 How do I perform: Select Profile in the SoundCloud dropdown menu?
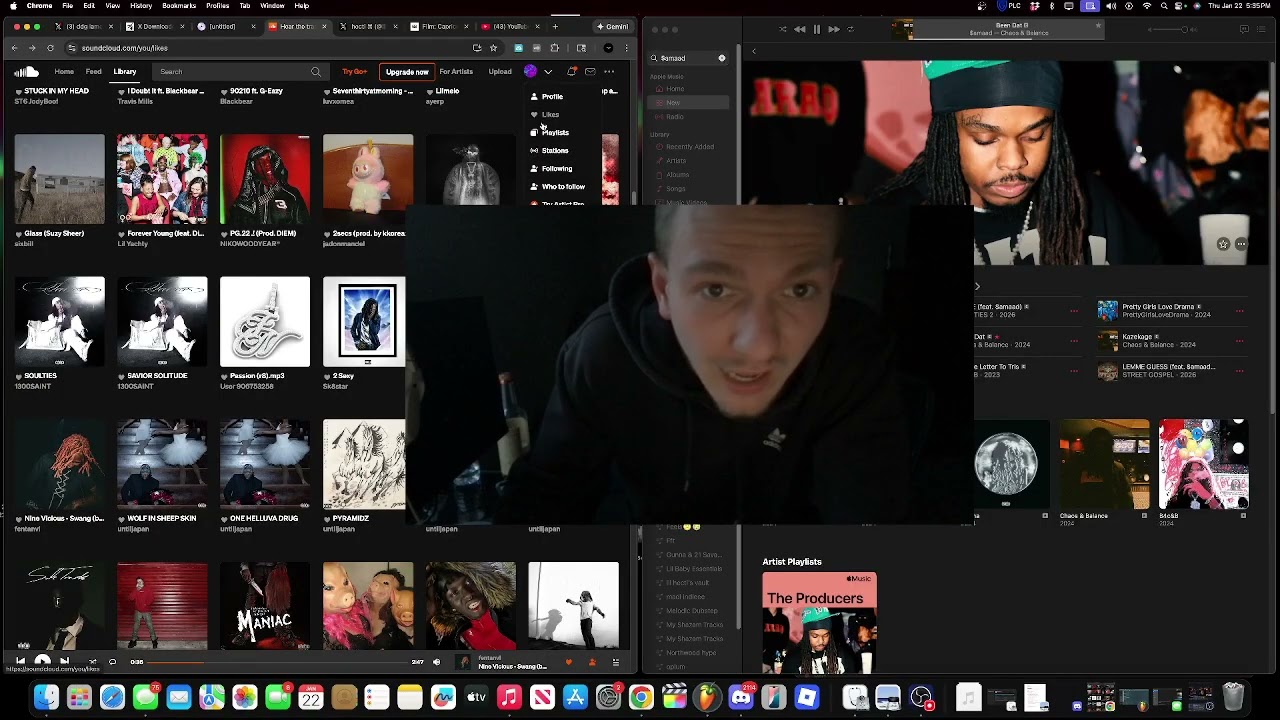coord(552,97)
